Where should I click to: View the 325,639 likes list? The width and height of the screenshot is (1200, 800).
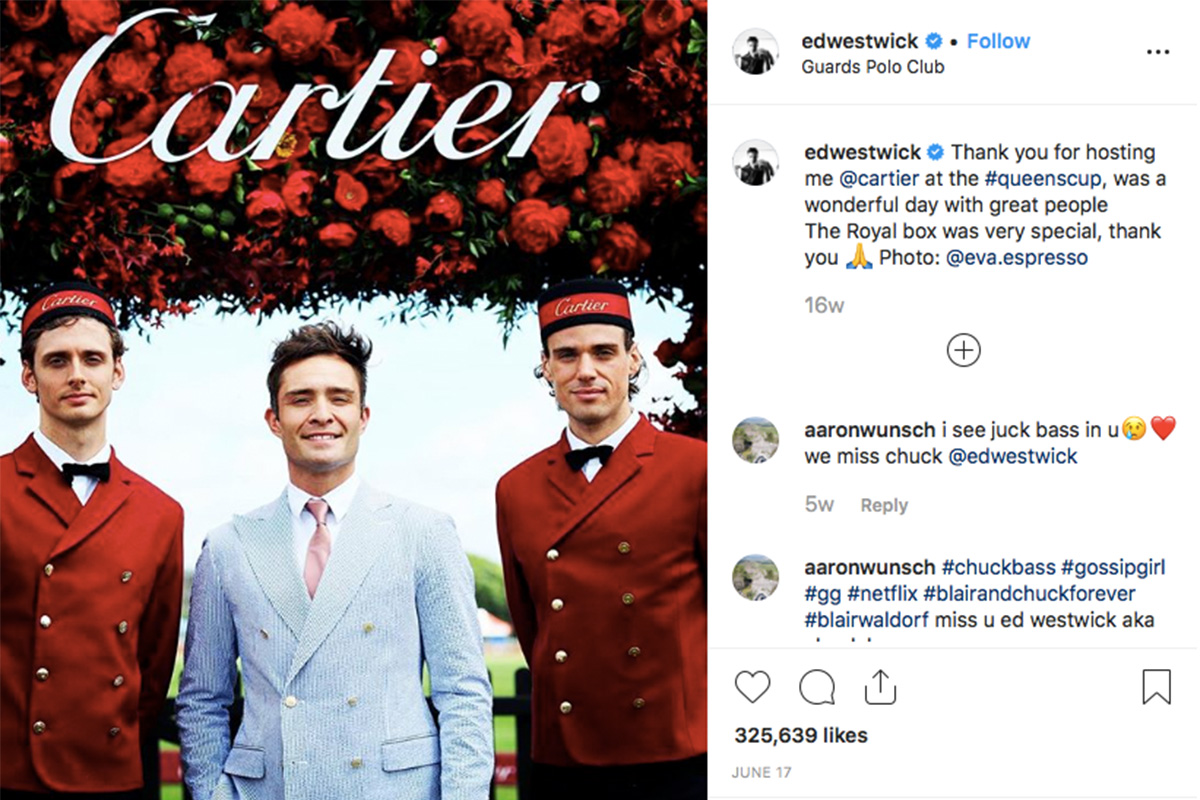click(801, 735)
